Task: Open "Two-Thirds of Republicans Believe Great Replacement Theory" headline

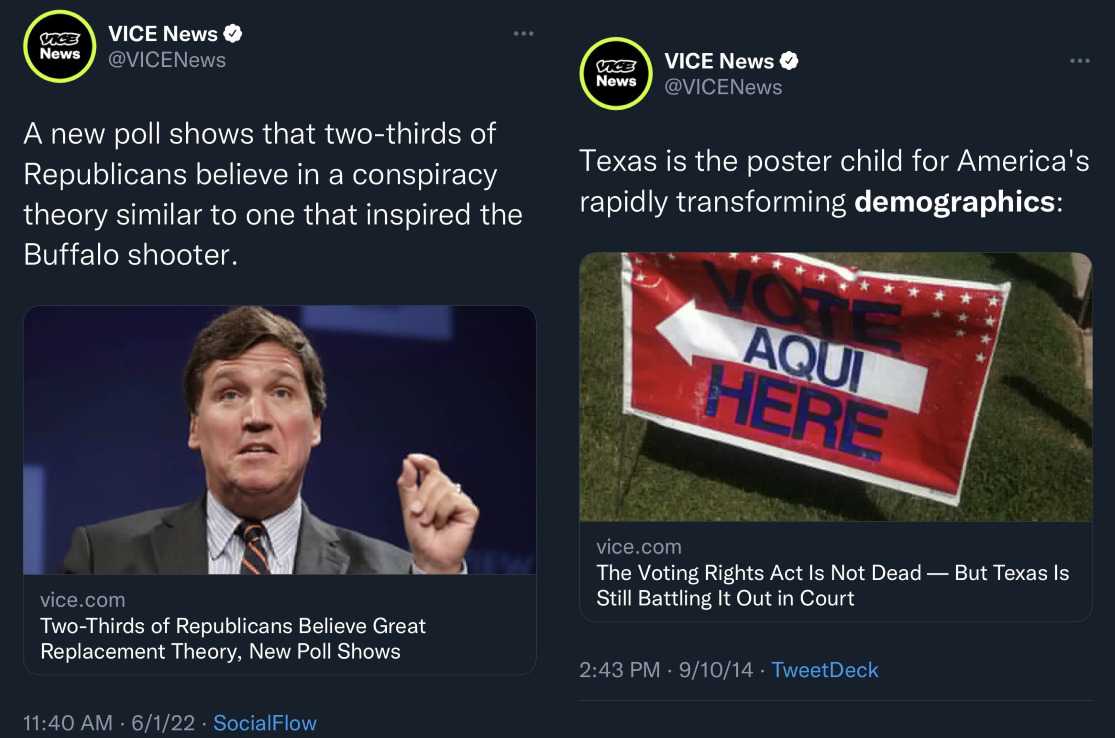Action: tap(232, 638)
